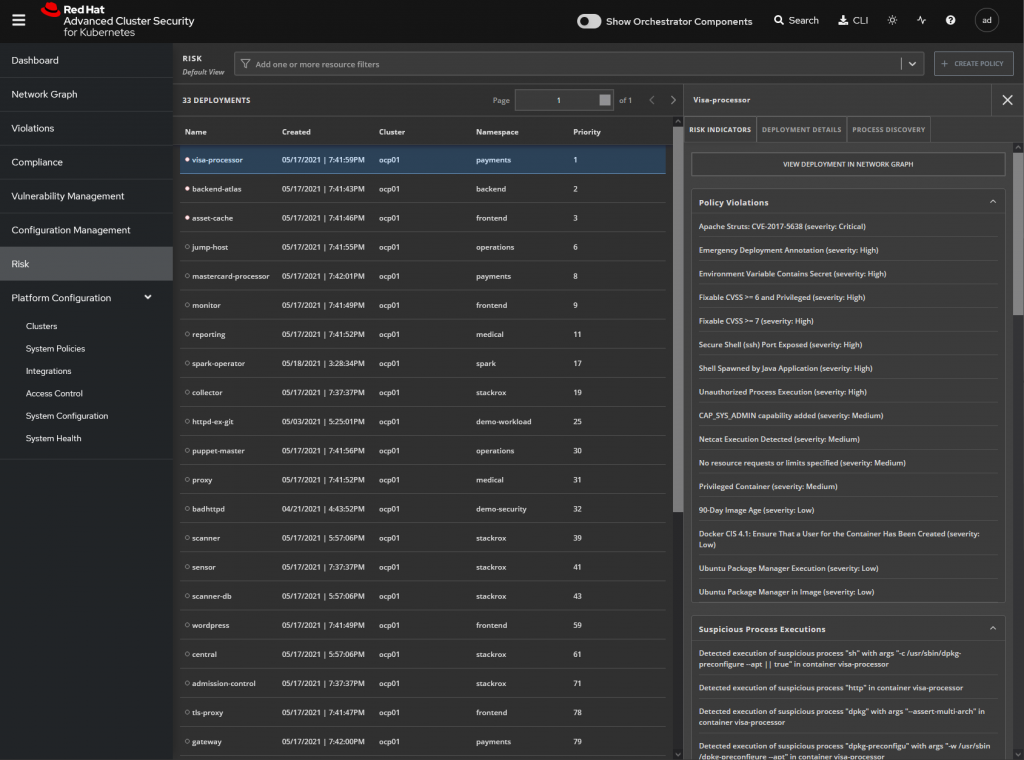Select the visa-processor deployment row
The height and width of the screenshot is (760, 1024).
coord(423,159)
